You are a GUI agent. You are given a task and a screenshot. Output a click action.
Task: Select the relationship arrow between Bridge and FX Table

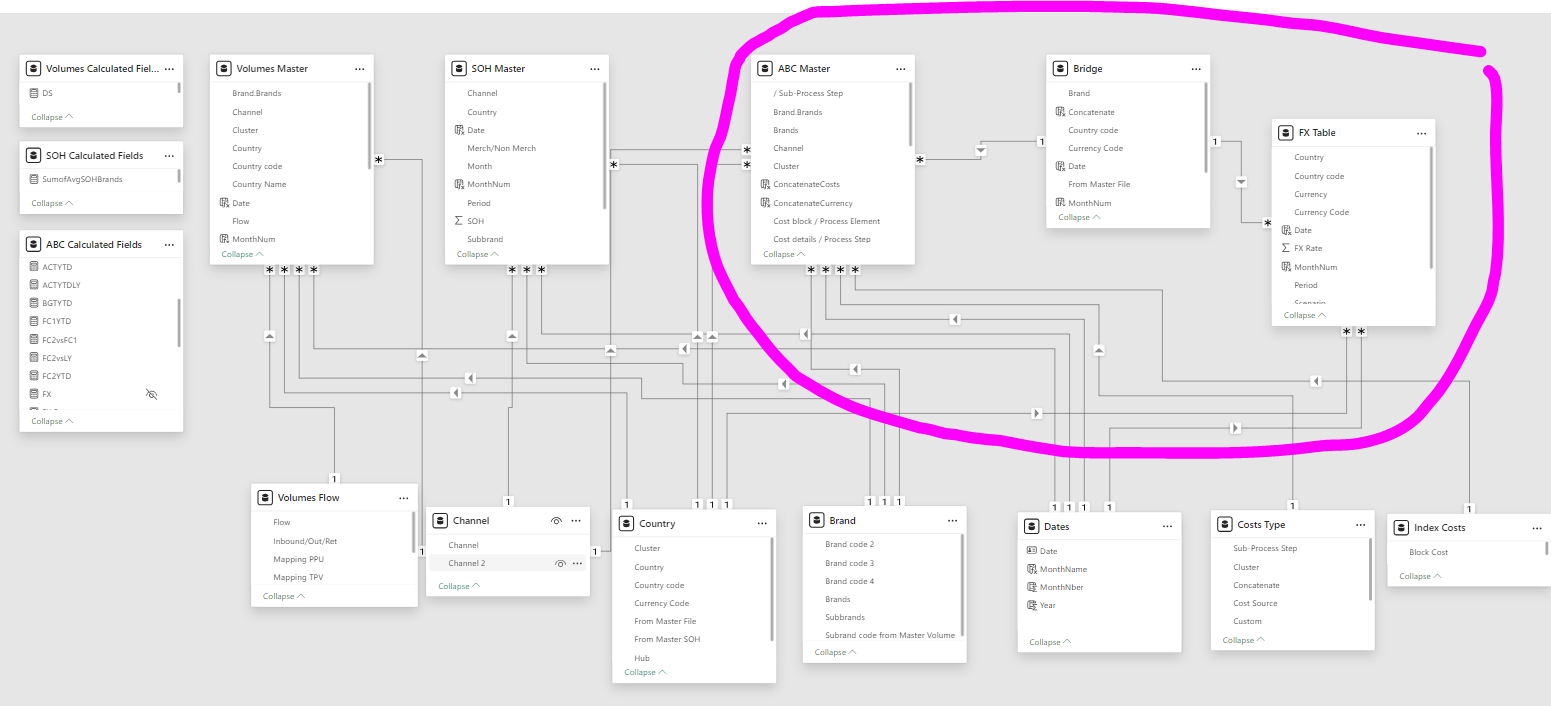(x=1241, y=182)
